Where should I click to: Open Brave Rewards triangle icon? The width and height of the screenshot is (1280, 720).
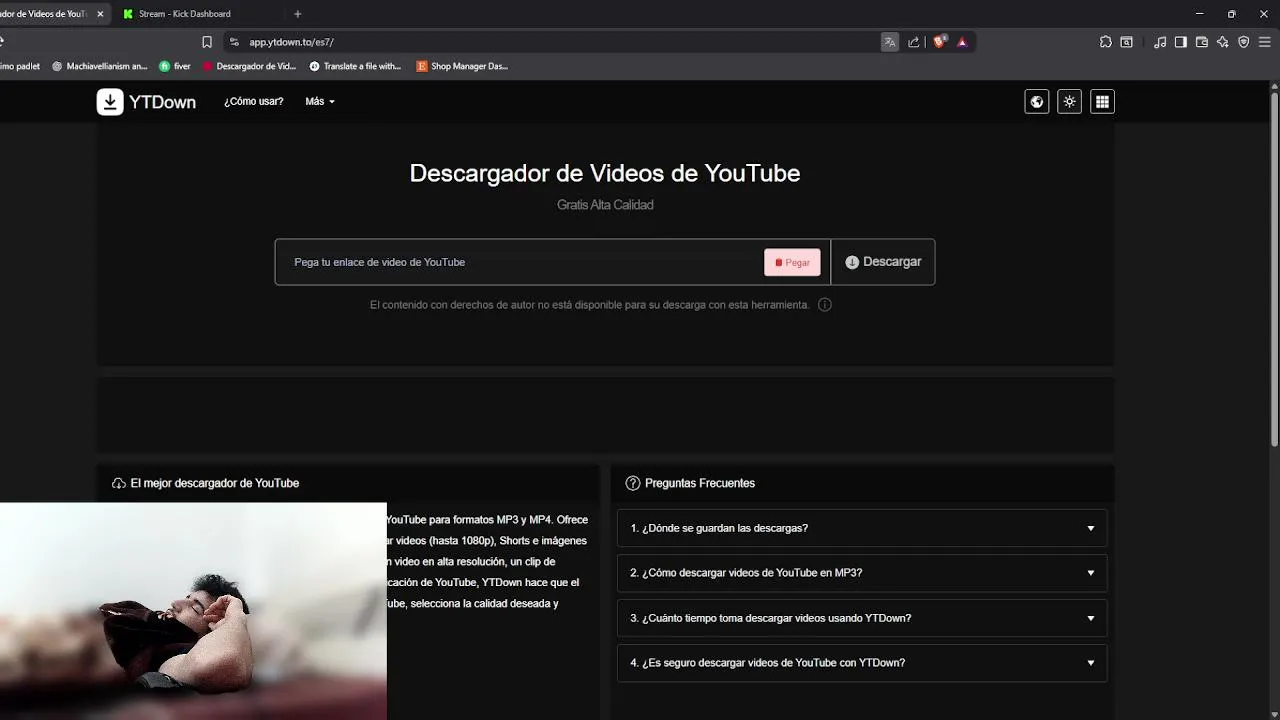pos(962,42)
